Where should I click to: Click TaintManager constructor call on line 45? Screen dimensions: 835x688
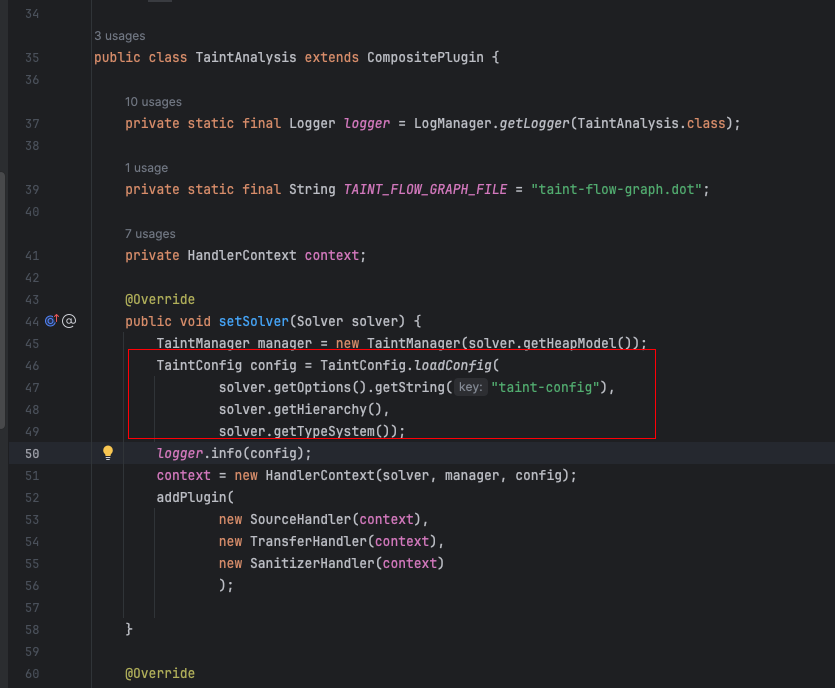(413, 343)
